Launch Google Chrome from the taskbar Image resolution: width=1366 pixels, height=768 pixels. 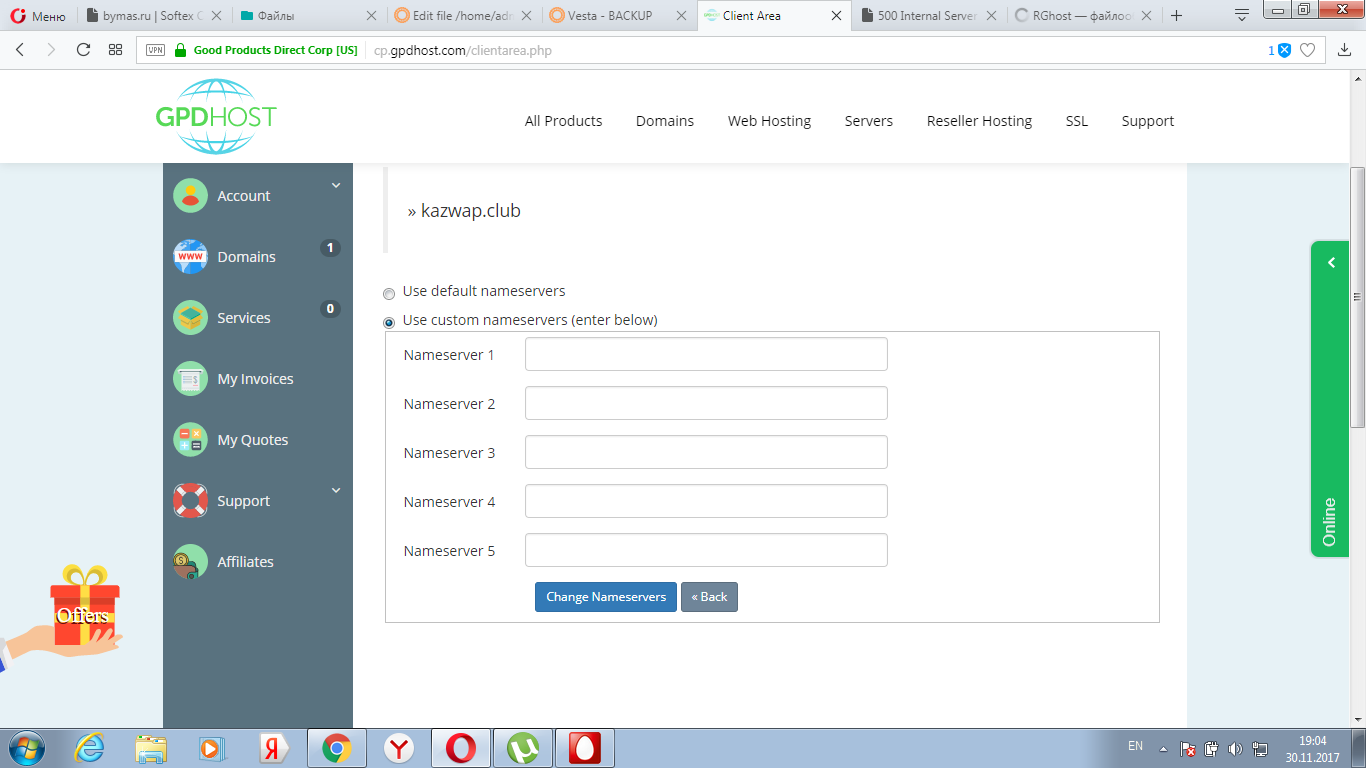coord(336,748)
